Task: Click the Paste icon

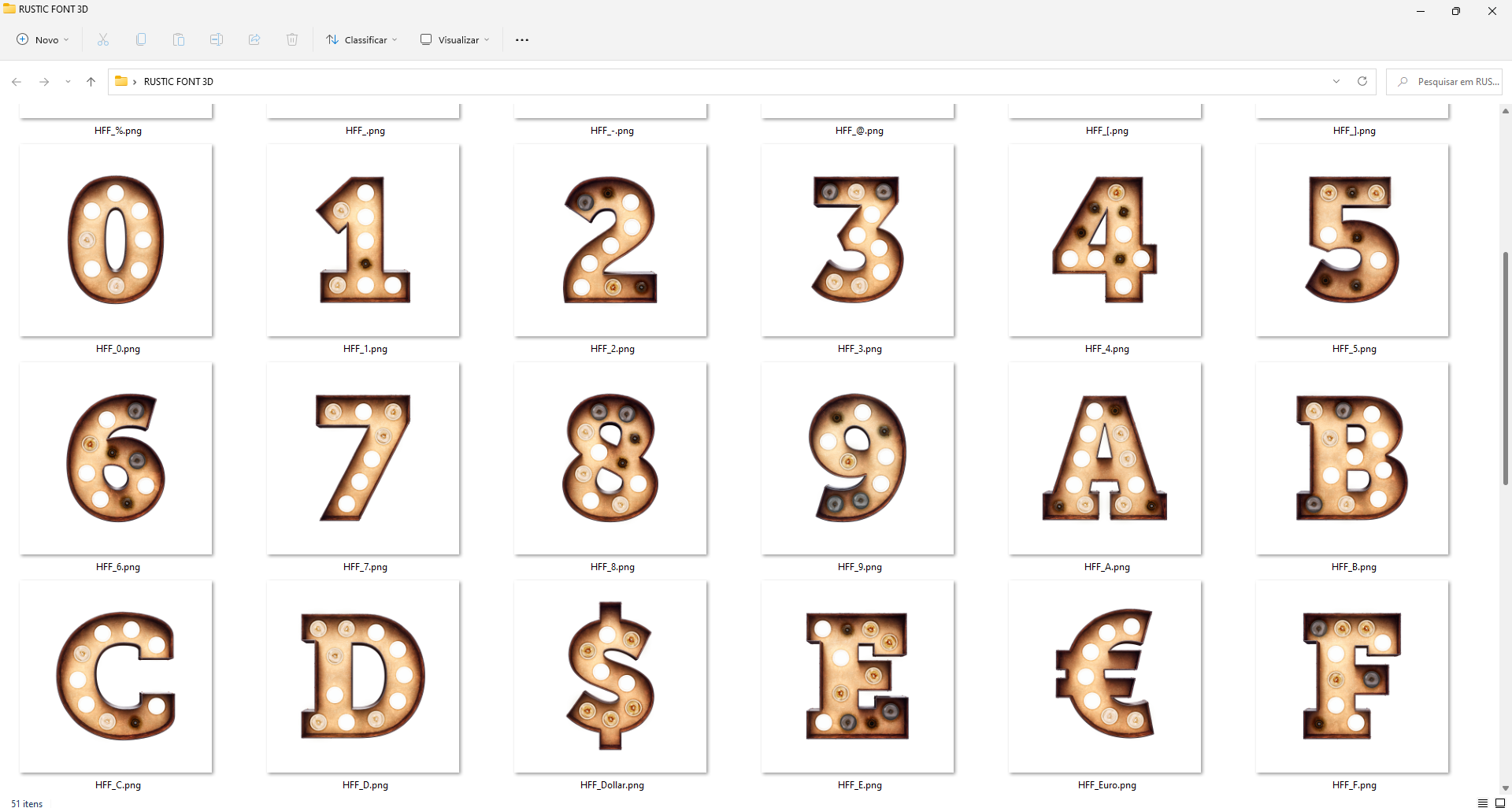Action: click(178, 39)
